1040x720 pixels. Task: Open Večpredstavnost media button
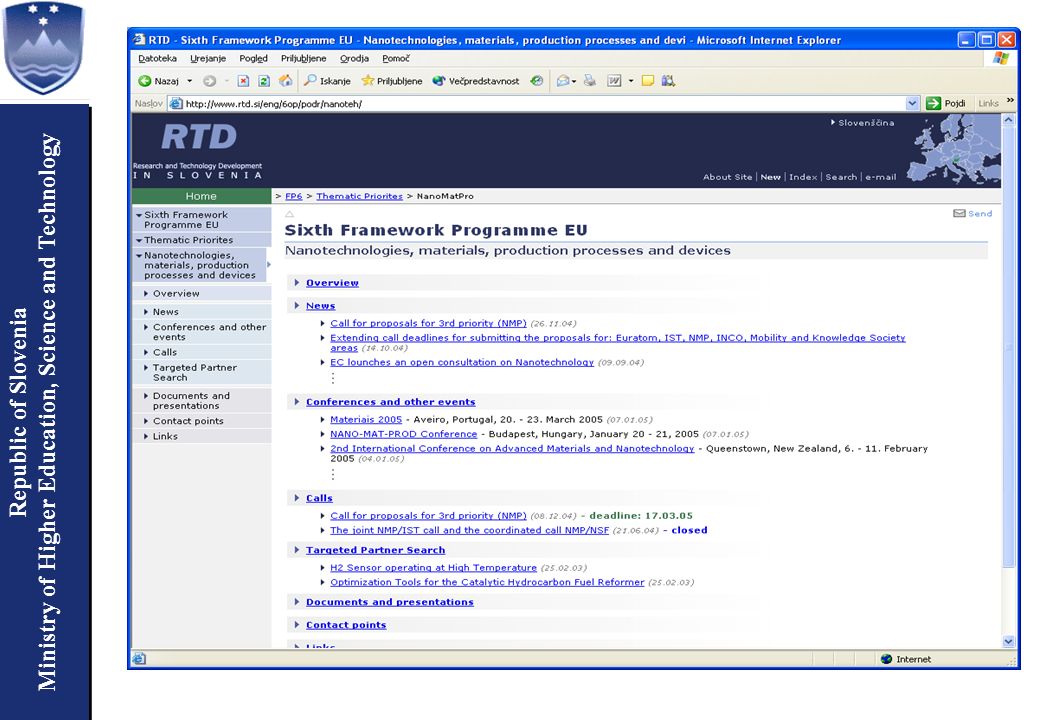coord(476,81)
